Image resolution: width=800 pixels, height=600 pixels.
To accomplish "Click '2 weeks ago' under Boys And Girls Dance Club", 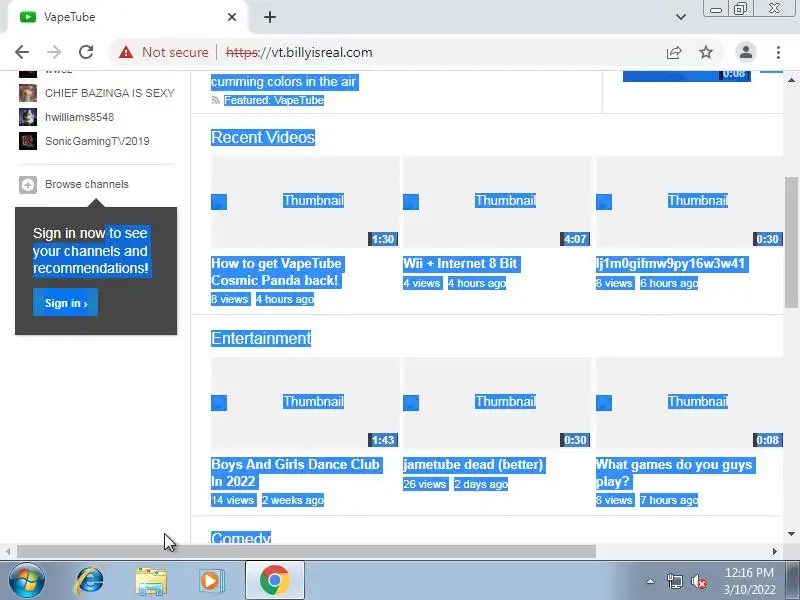I will pyautogui.click(x=293, y=500).
